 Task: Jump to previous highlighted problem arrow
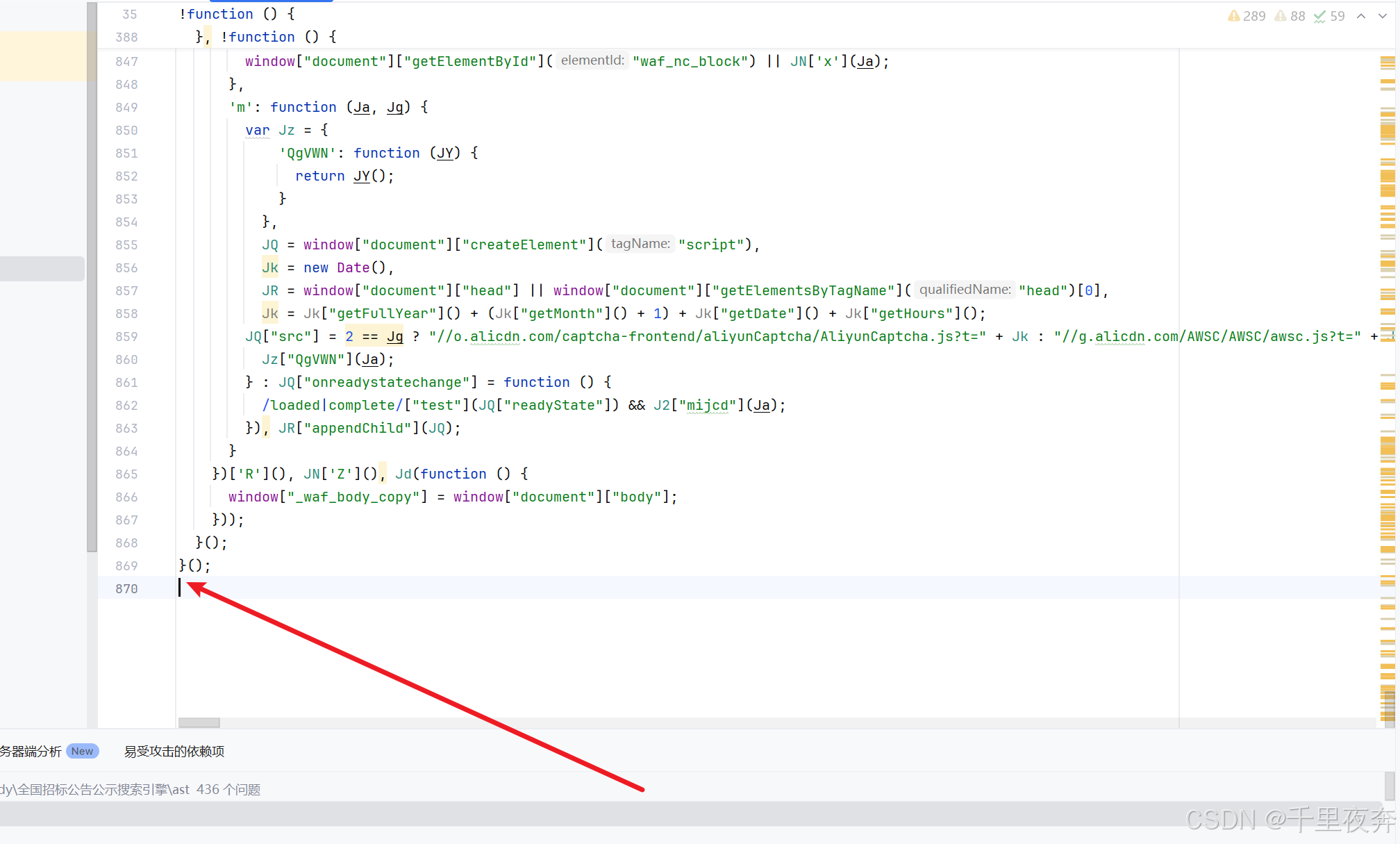1361,16
